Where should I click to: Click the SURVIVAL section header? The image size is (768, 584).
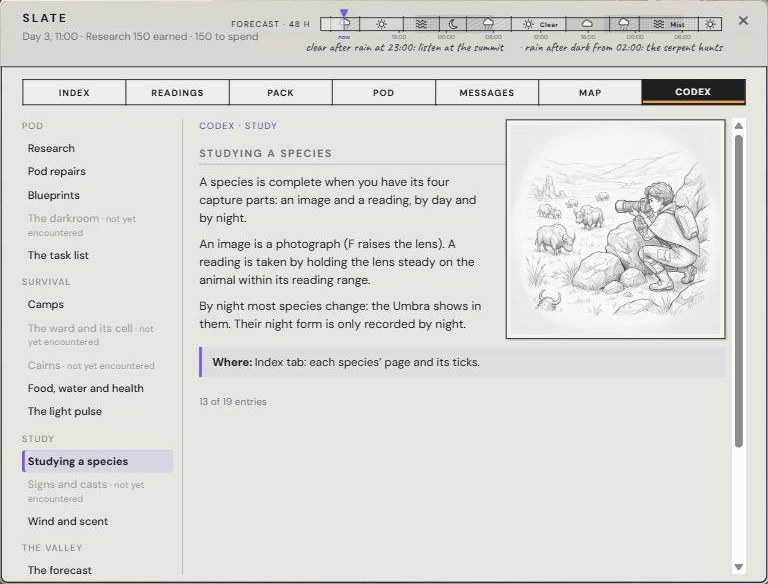click(x=46, y=282)
